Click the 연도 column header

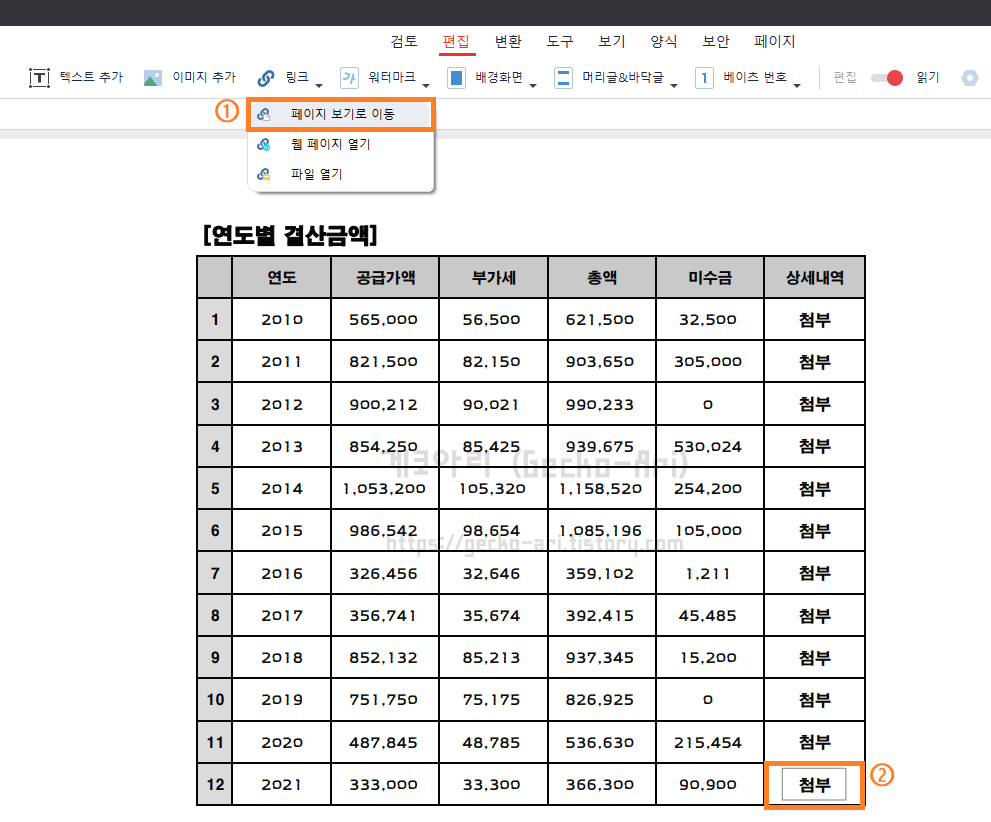[282, 277]
